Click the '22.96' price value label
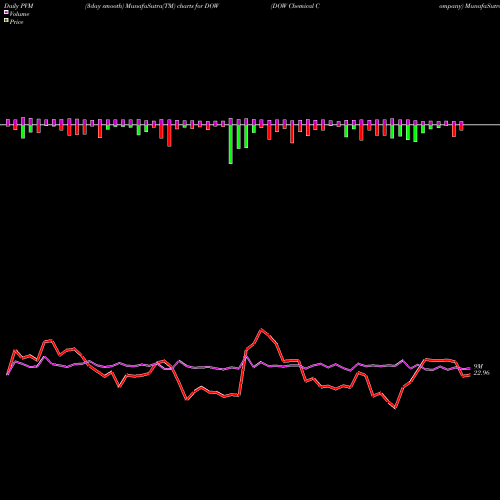Image resolution: width=500 pixels, height=500 pixels. [482, 373]
